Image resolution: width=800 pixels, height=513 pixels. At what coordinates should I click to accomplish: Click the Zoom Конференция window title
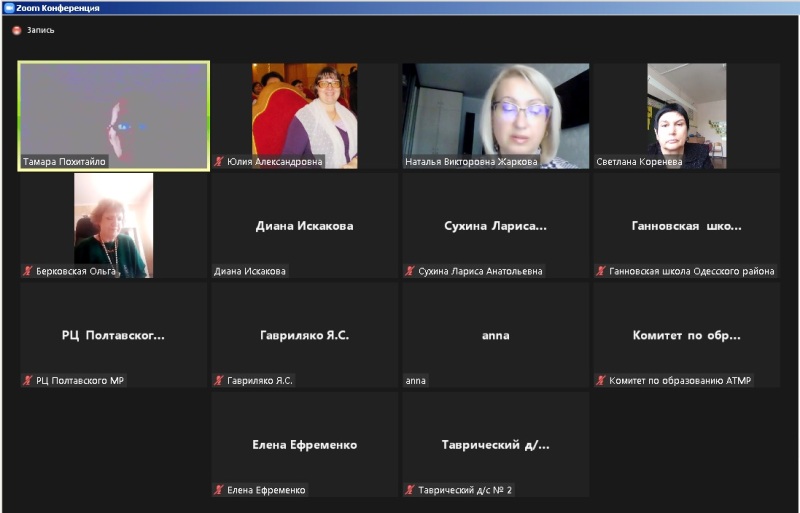[x=58, y=8]
